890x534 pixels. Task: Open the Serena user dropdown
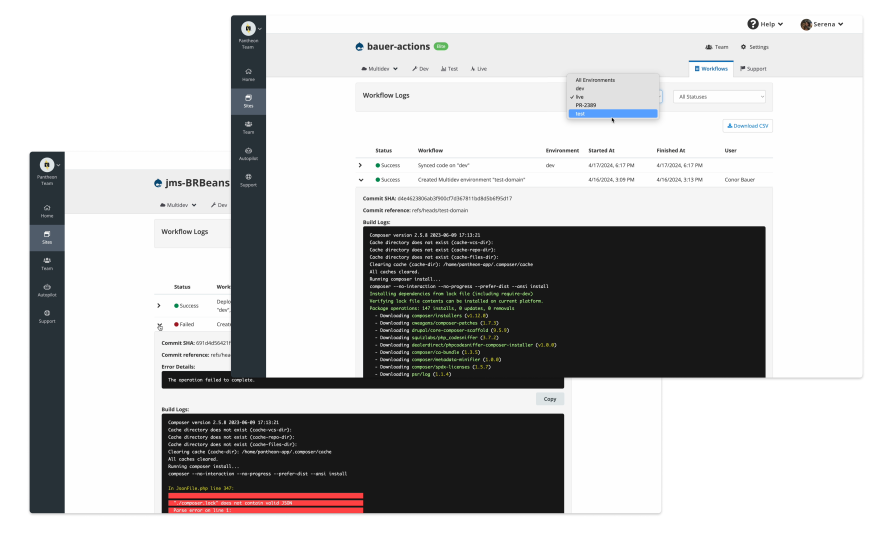coord(822,24)
